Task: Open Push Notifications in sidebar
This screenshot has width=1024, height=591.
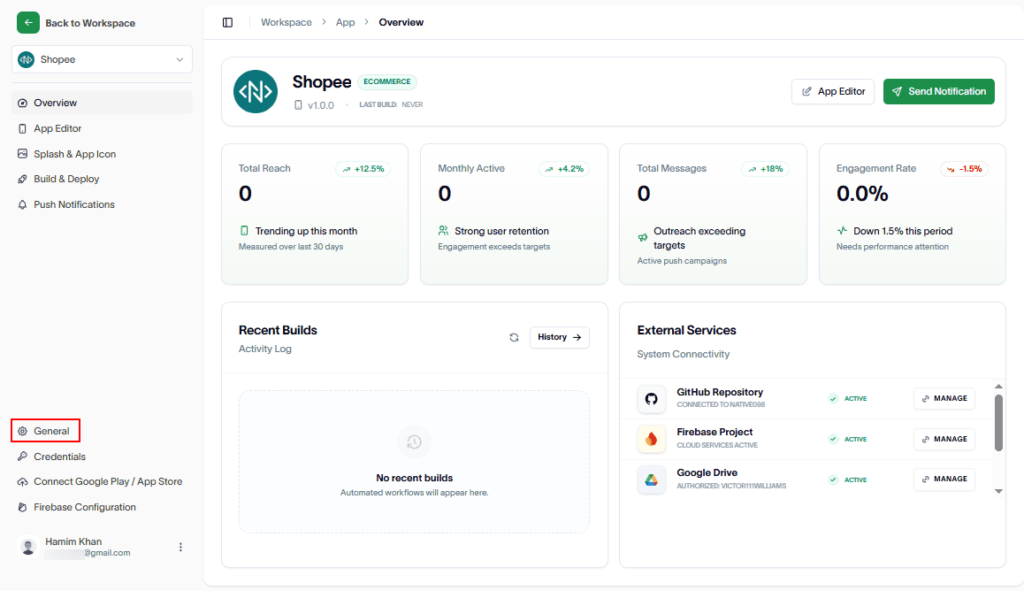Action: pyautogui.click(x=102, y=204)
